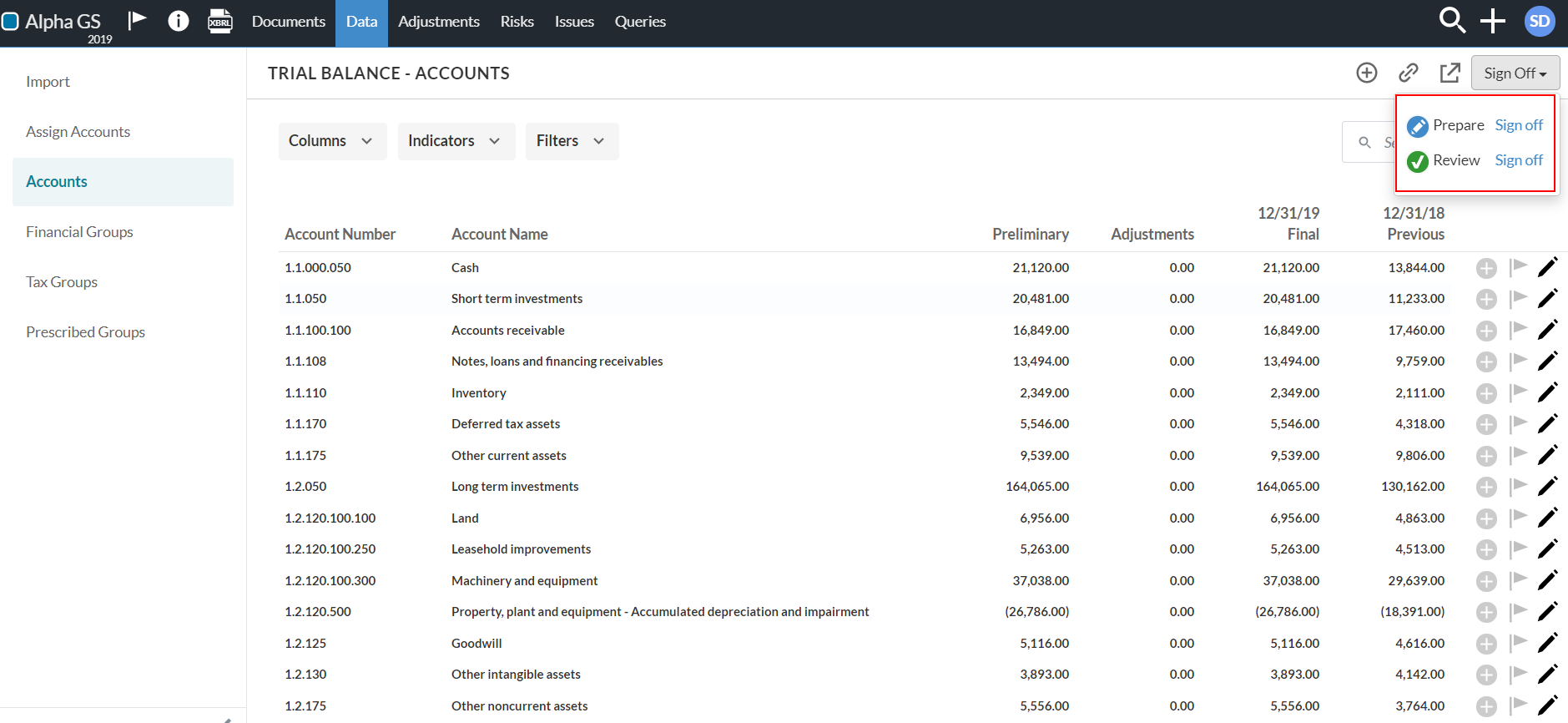Open the search magnifier in top bar
The width and height of the screenshot is (1568, 723).
tap(1452, 21)
